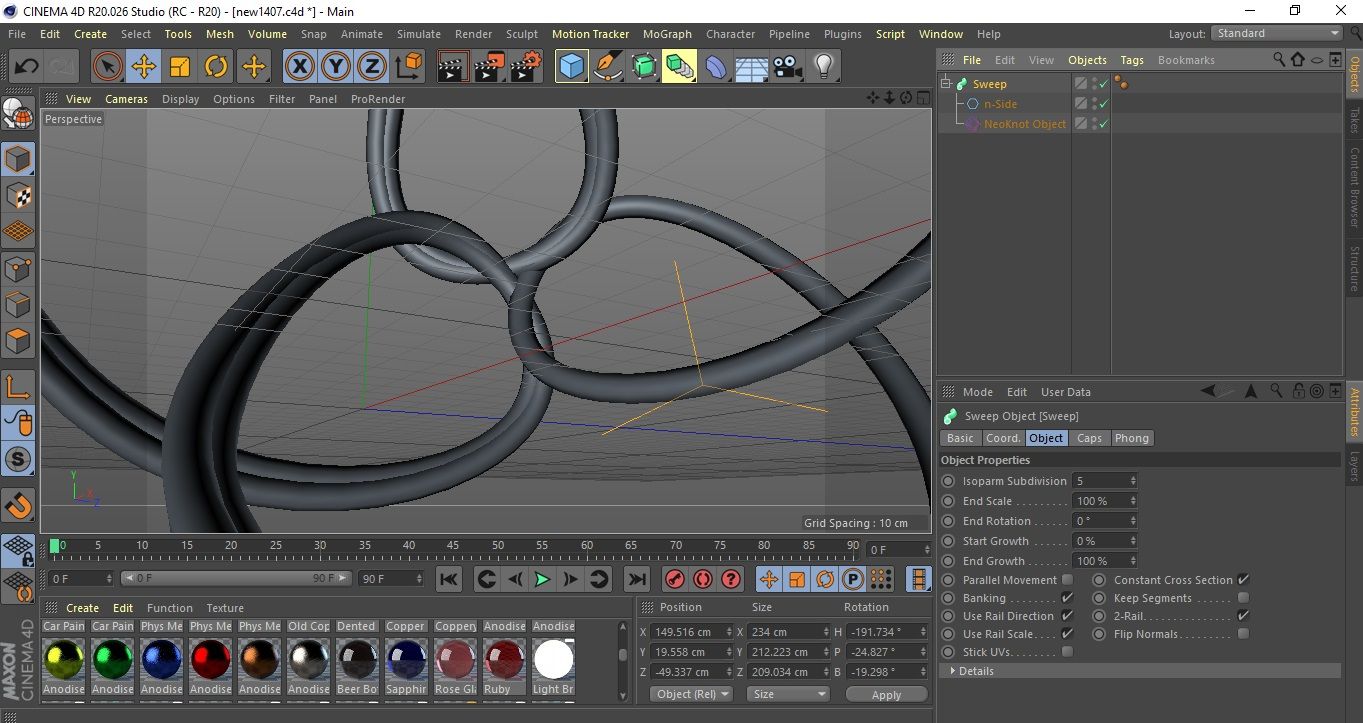Add a Cube primitive object
This screenshot has height=723, width=1363.
click(571, 67)
